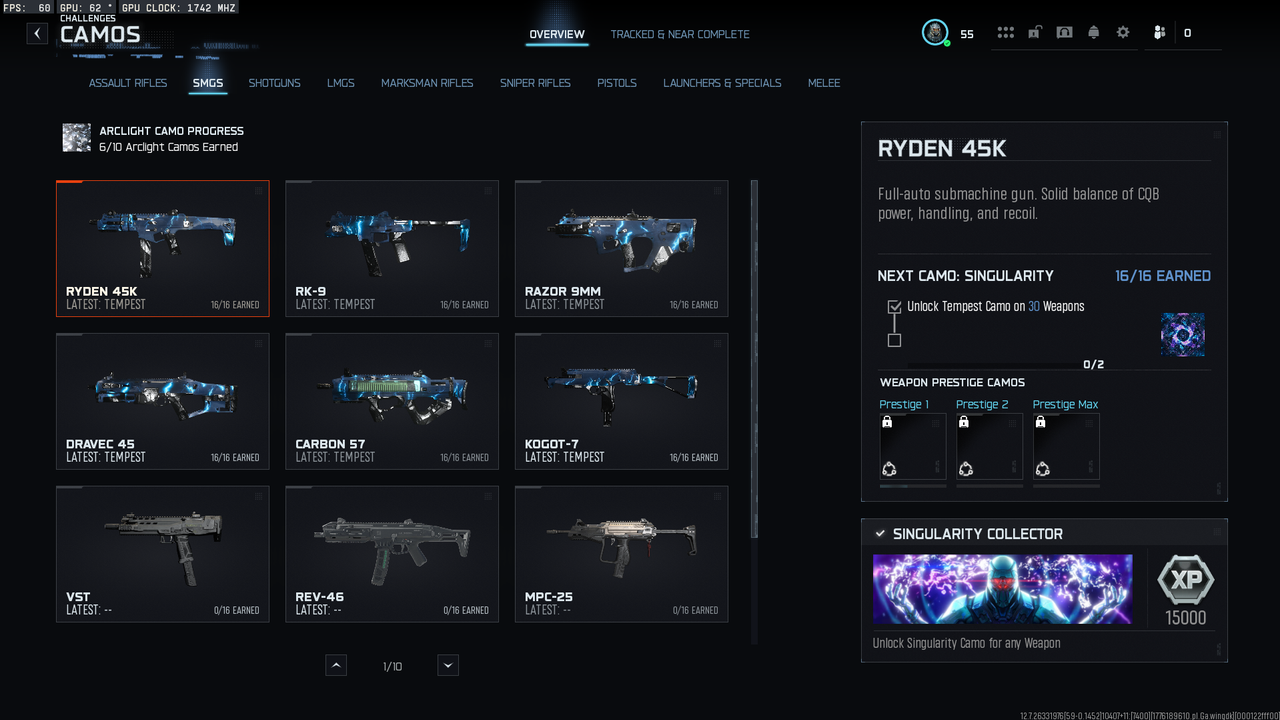
Task: Open the settings gear
Action: coord(1123,33)
